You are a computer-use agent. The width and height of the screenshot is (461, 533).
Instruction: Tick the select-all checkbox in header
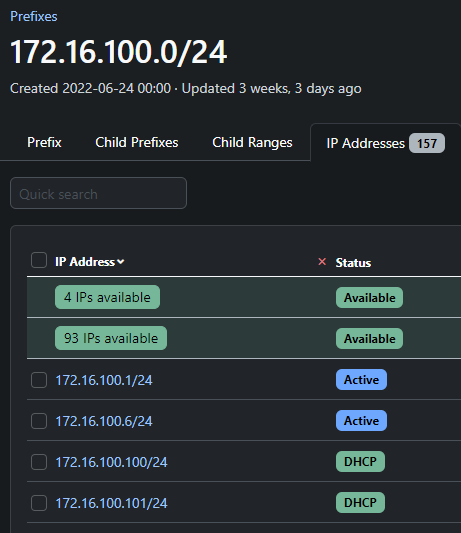coord(39,260)
